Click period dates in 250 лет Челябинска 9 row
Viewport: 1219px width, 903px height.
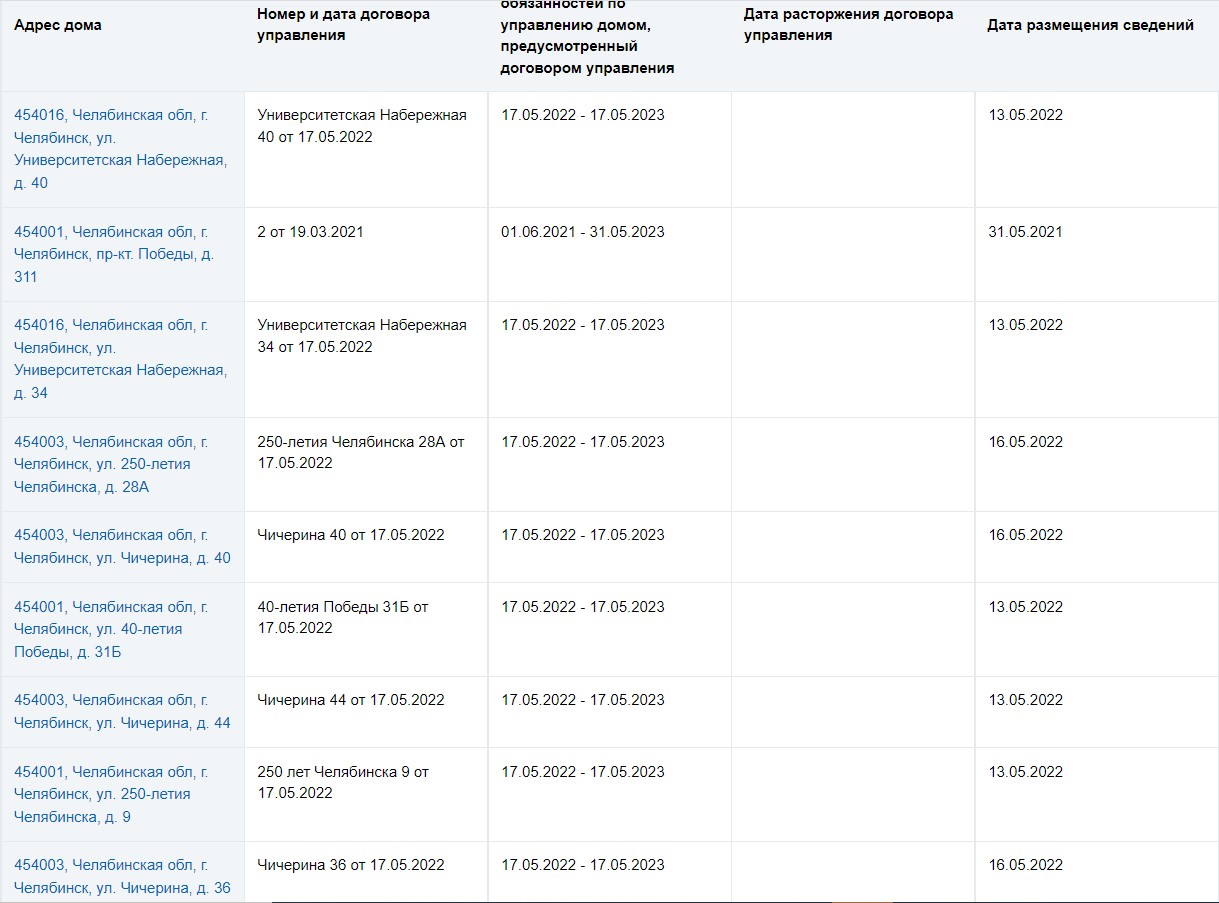tap(583, 772)
